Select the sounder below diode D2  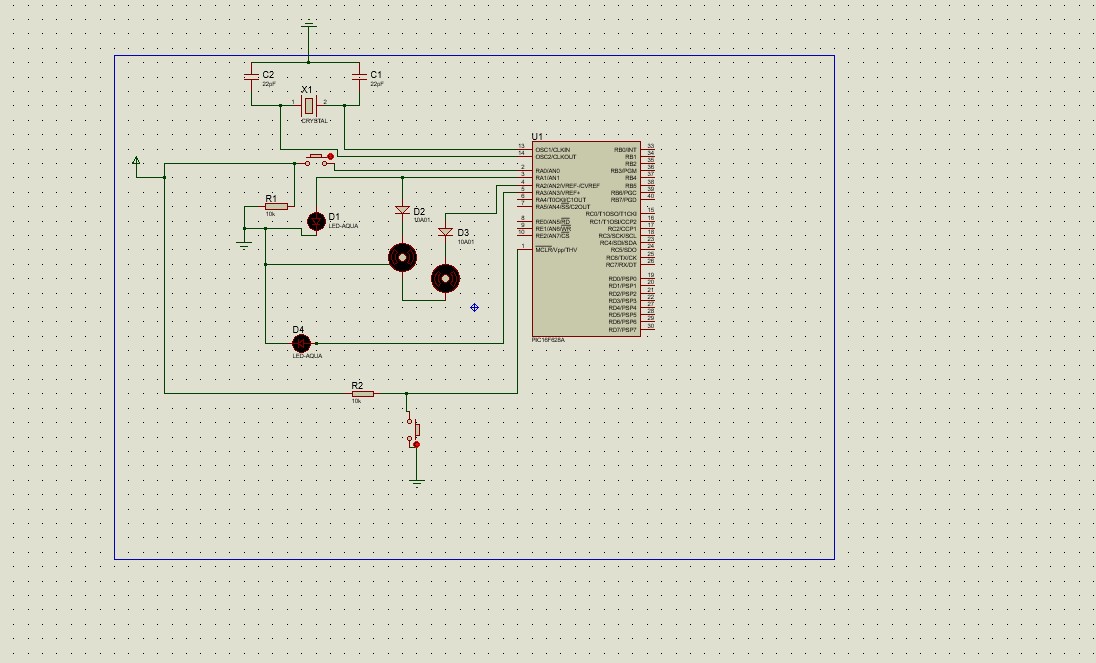pyautogui.click(x=403, y=258)
